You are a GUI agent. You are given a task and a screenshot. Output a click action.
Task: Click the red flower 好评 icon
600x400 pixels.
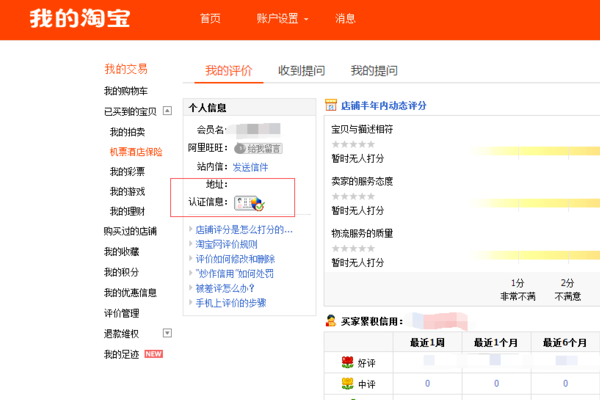(x=347, y=362)
